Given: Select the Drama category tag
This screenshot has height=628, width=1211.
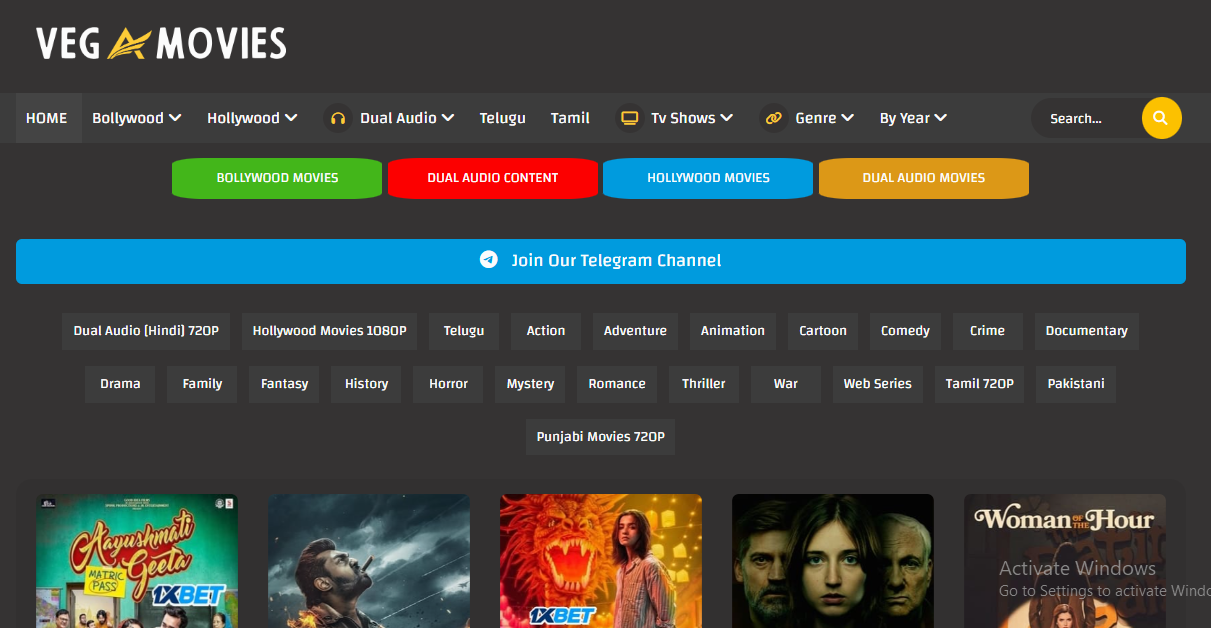Looking at the screenshot, I should coord(120,384).
